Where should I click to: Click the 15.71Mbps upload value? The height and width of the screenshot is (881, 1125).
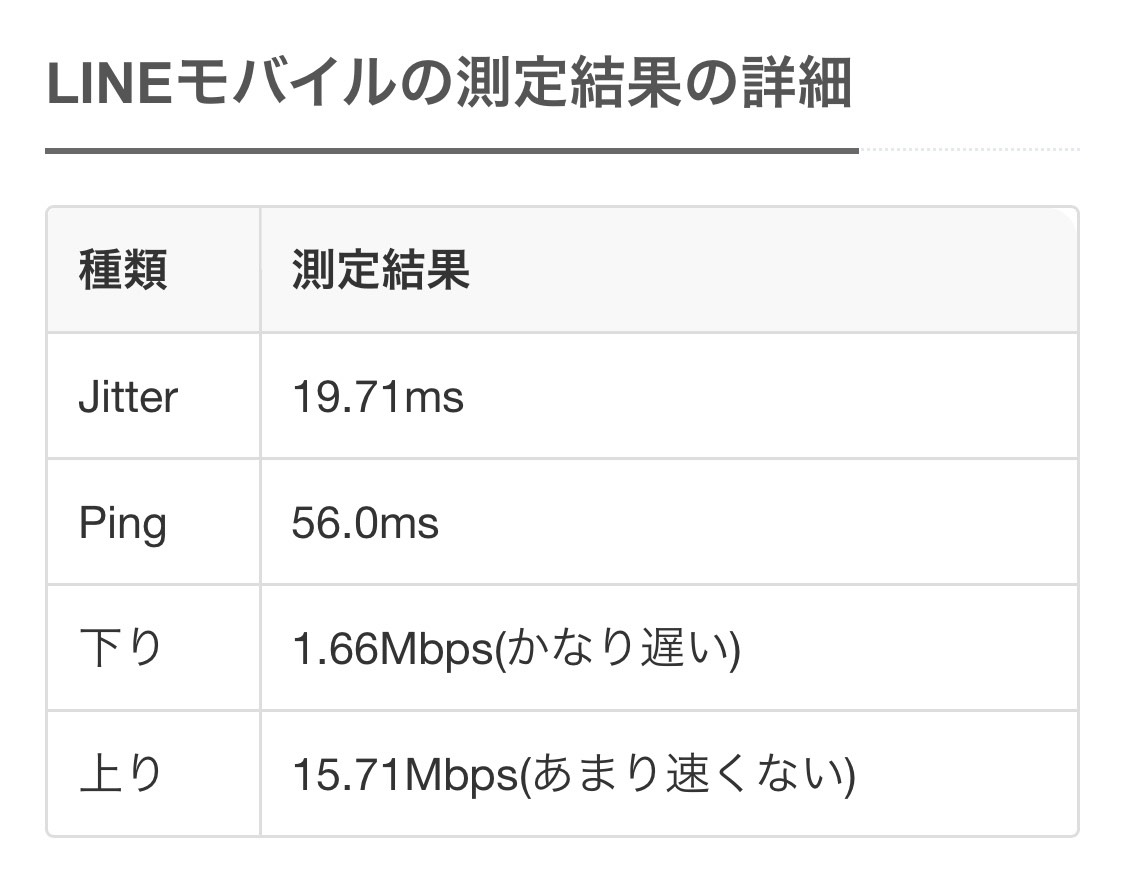[405, 776]
